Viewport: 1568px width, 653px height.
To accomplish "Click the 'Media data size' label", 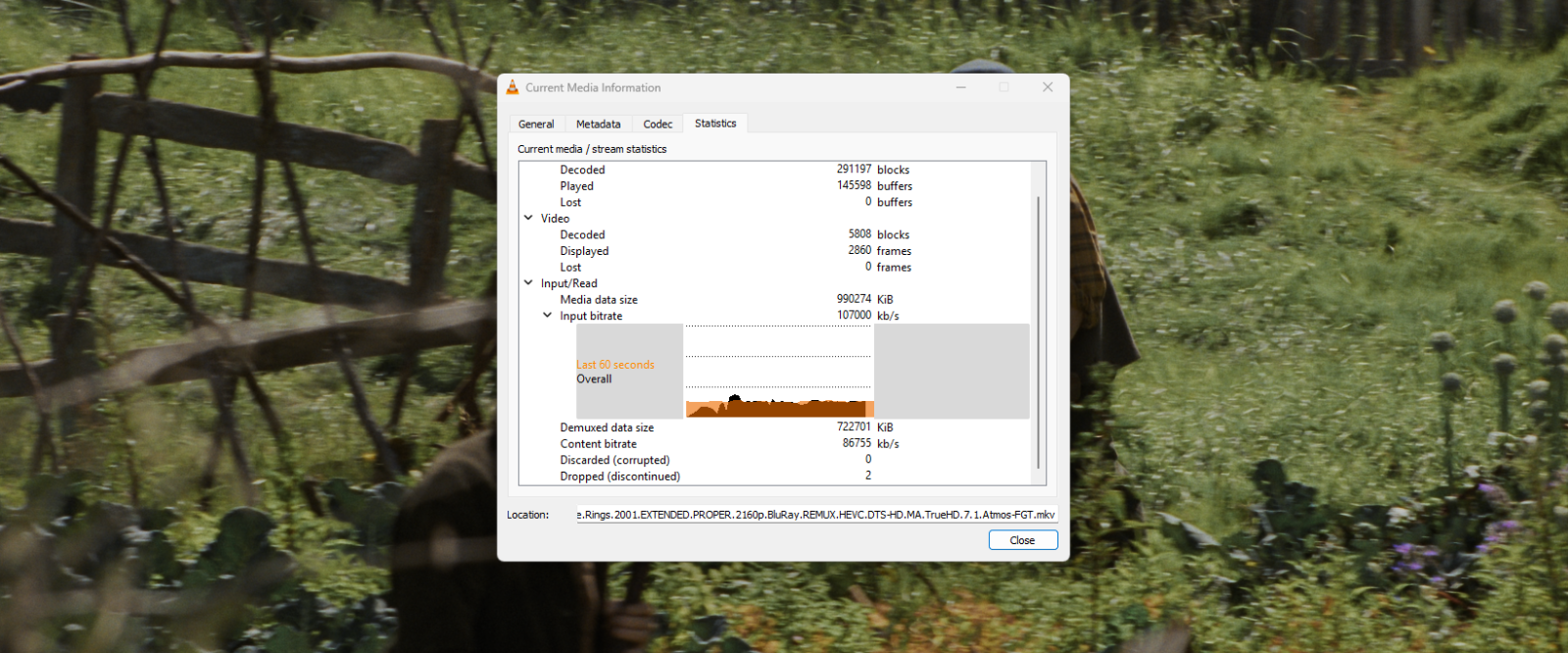I will [x=599, y=300].
